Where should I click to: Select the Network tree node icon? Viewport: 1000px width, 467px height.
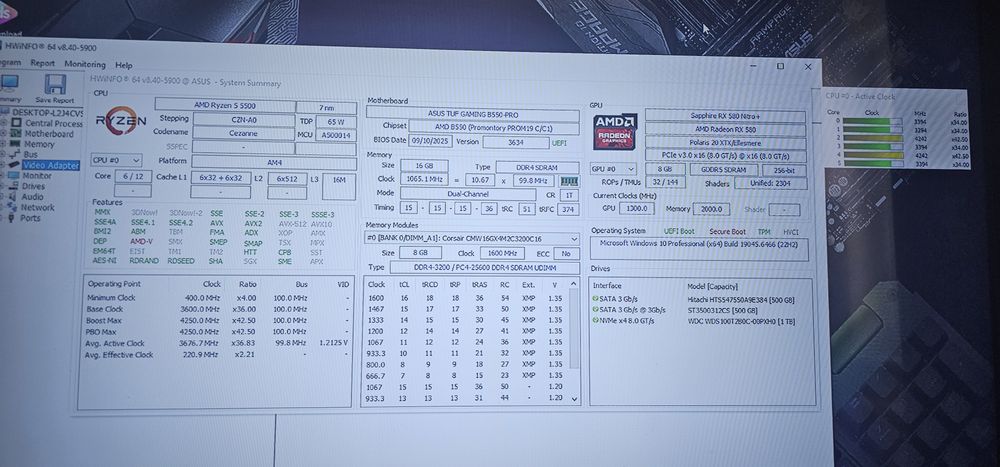pos(14,207)
